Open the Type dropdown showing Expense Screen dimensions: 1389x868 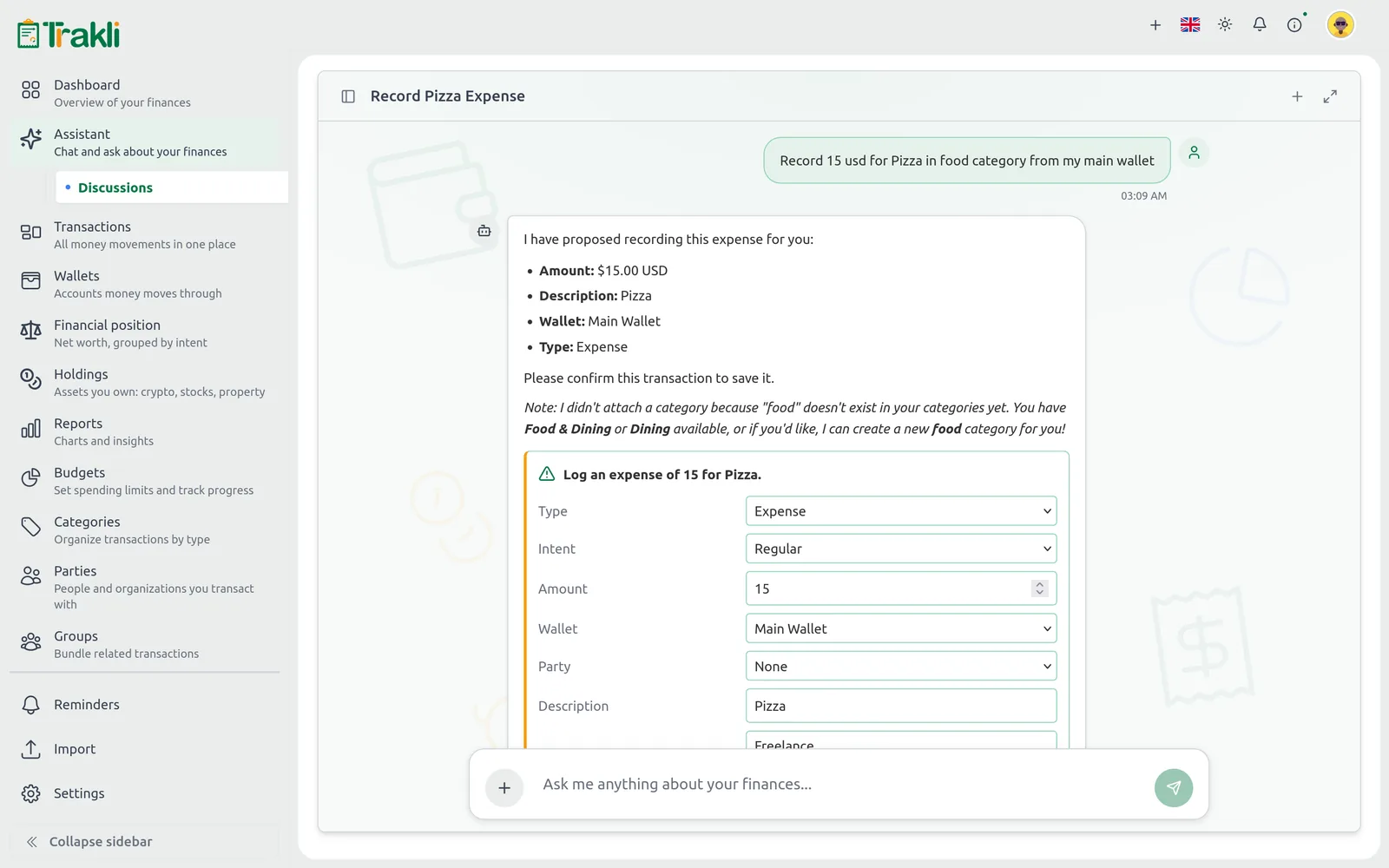[901, 511]
